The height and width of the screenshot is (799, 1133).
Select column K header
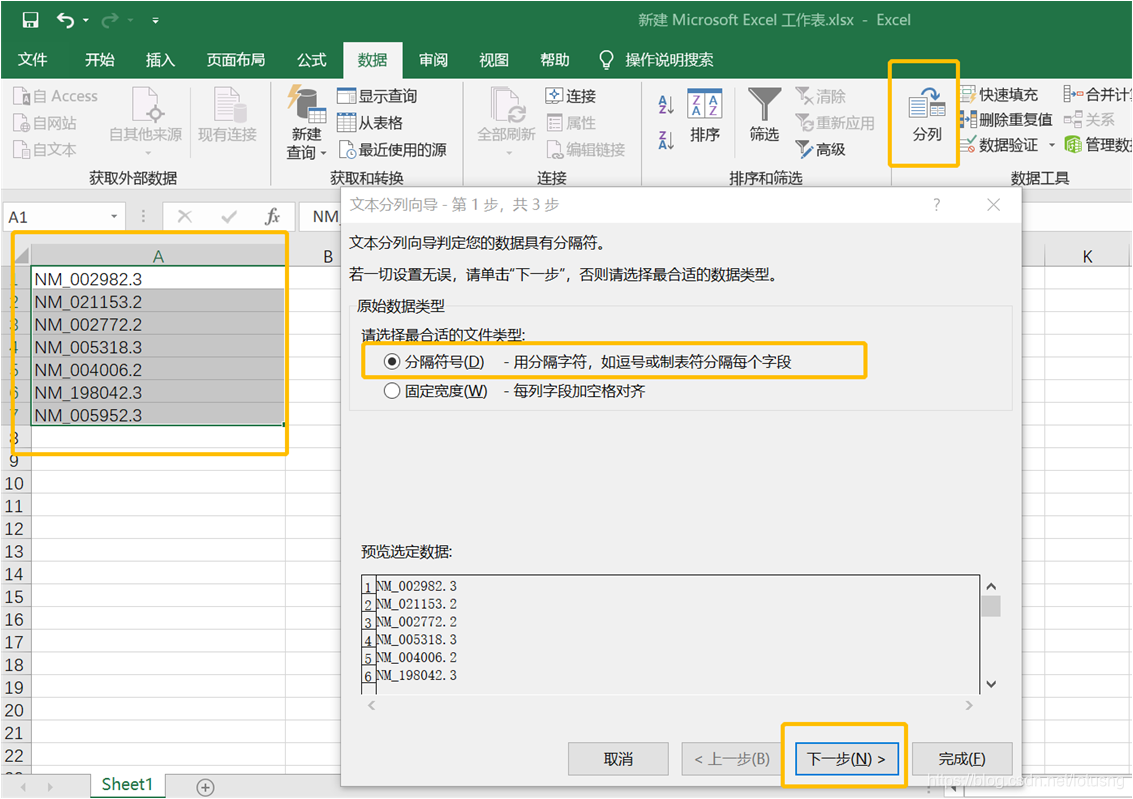(x=1087, y=256)
